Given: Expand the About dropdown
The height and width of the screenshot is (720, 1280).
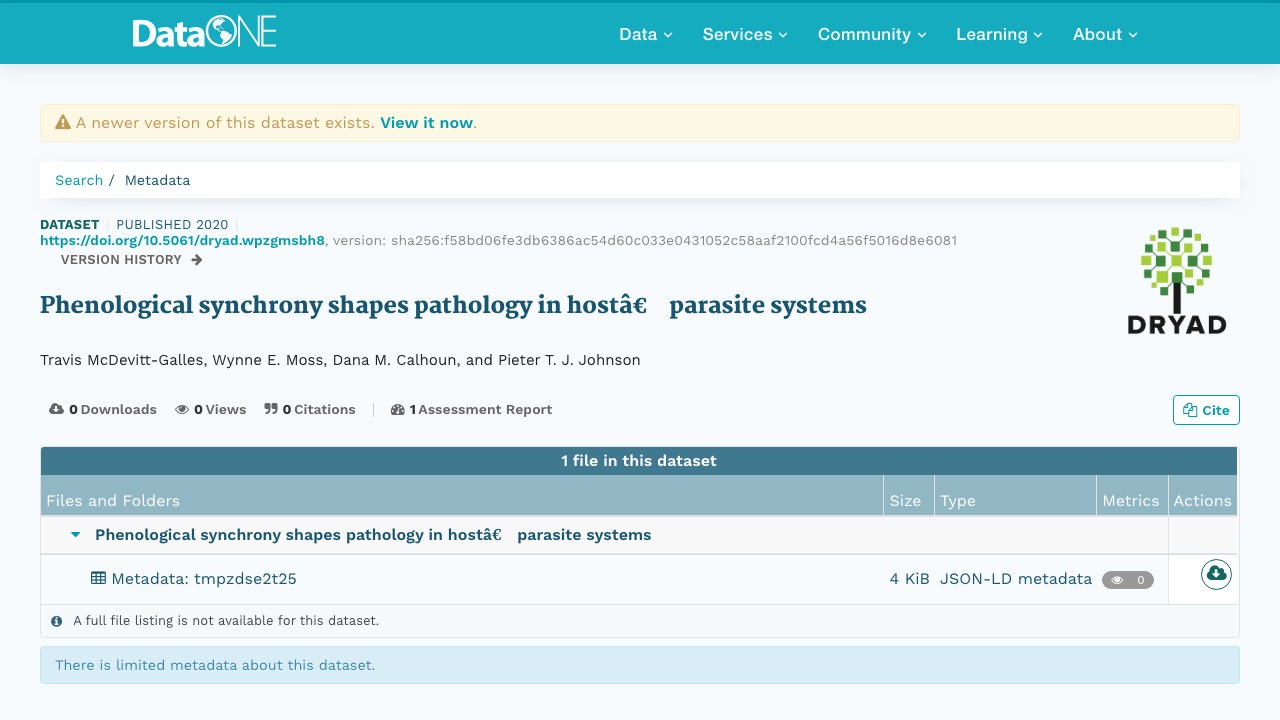Looking at the screenshot, I should pyautogui.click(x=1105, y=34).
